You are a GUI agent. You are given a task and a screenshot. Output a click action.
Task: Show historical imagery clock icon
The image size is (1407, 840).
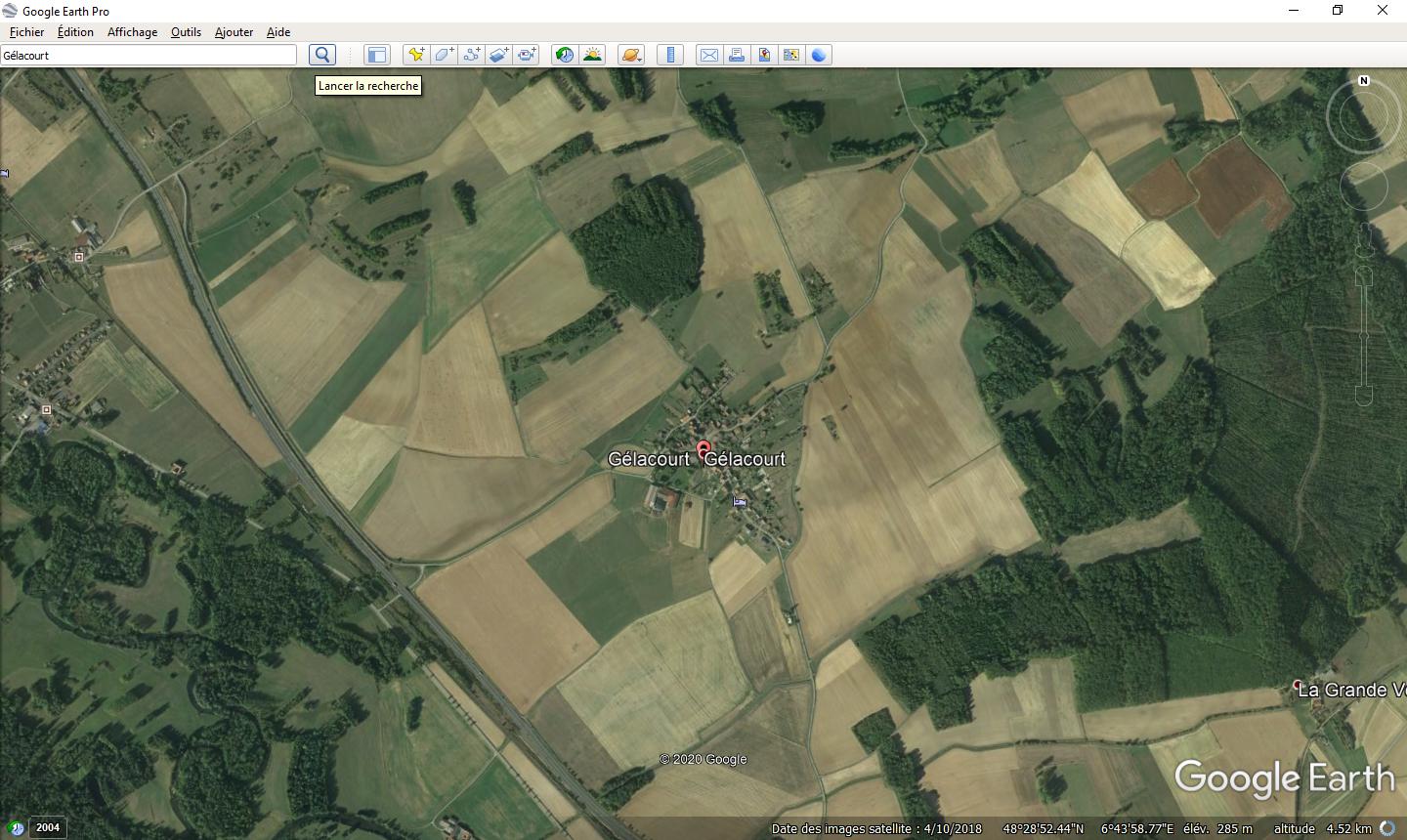(565, 55)
